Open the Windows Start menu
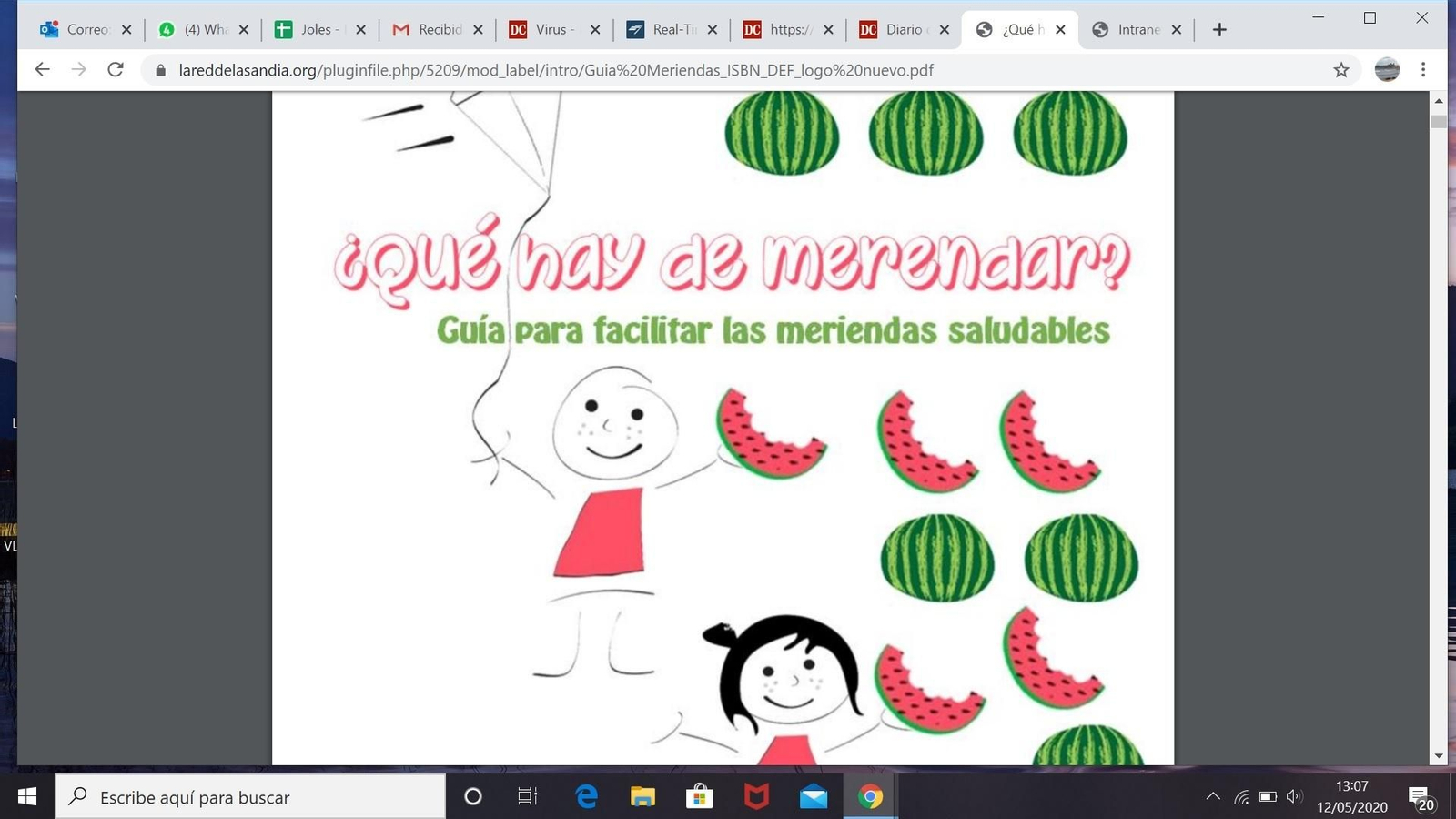Screen dimensions: 1456x819 tap(27, 797)
